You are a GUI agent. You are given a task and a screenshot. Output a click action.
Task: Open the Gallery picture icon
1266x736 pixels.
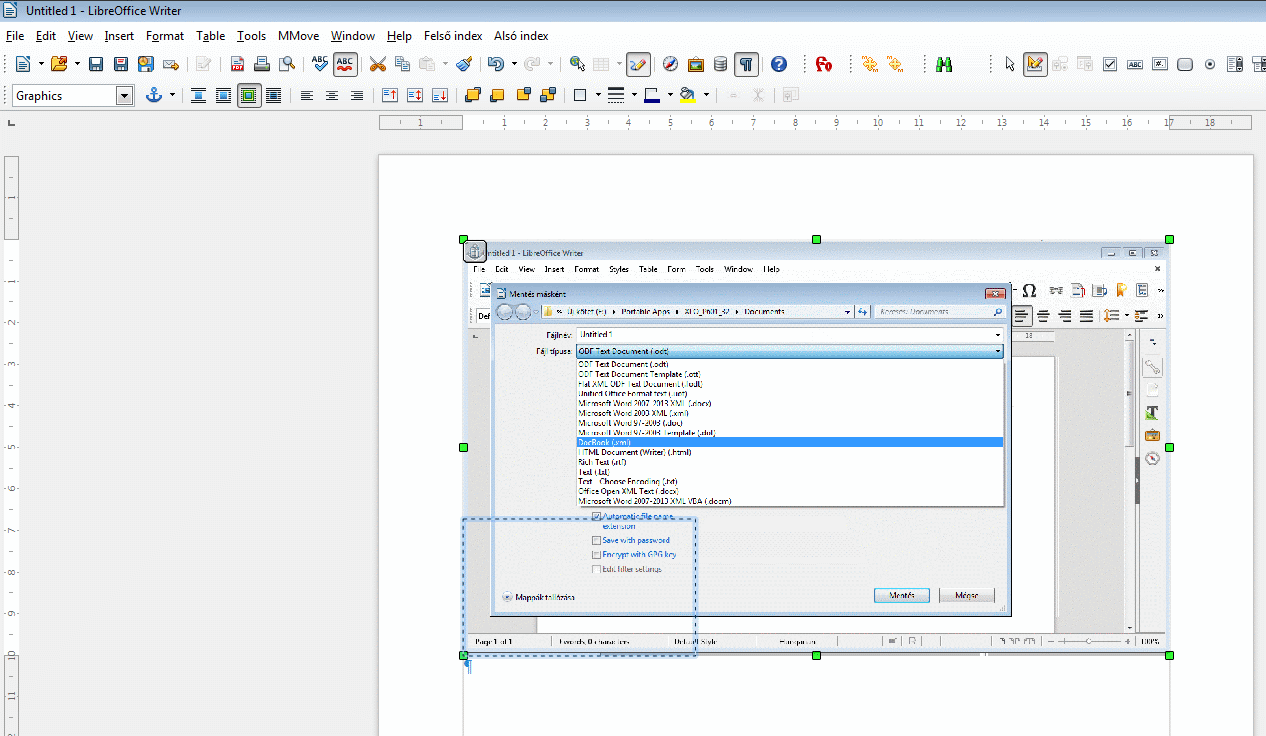point(695,64)
